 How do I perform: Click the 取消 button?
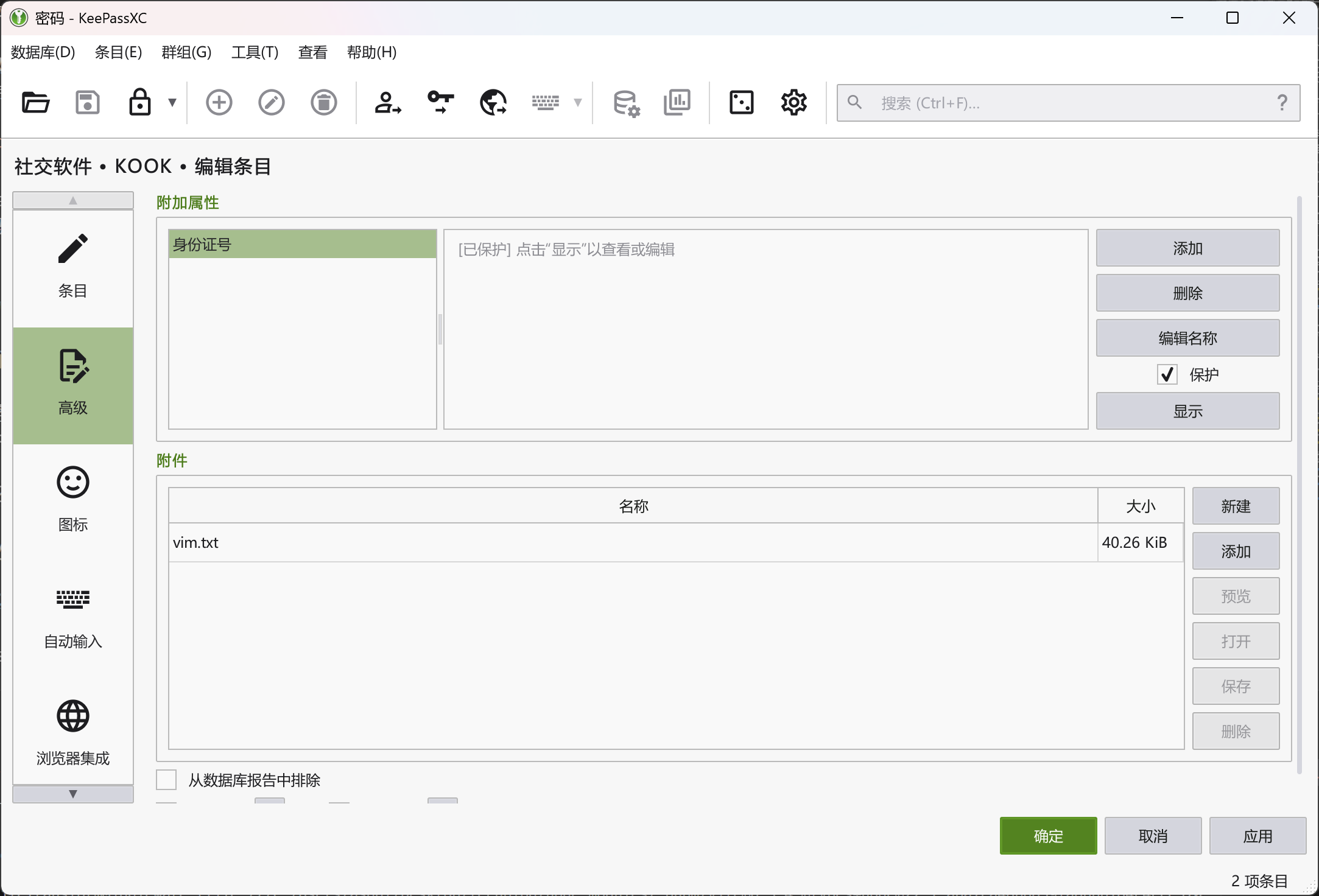pos(1153,836)
